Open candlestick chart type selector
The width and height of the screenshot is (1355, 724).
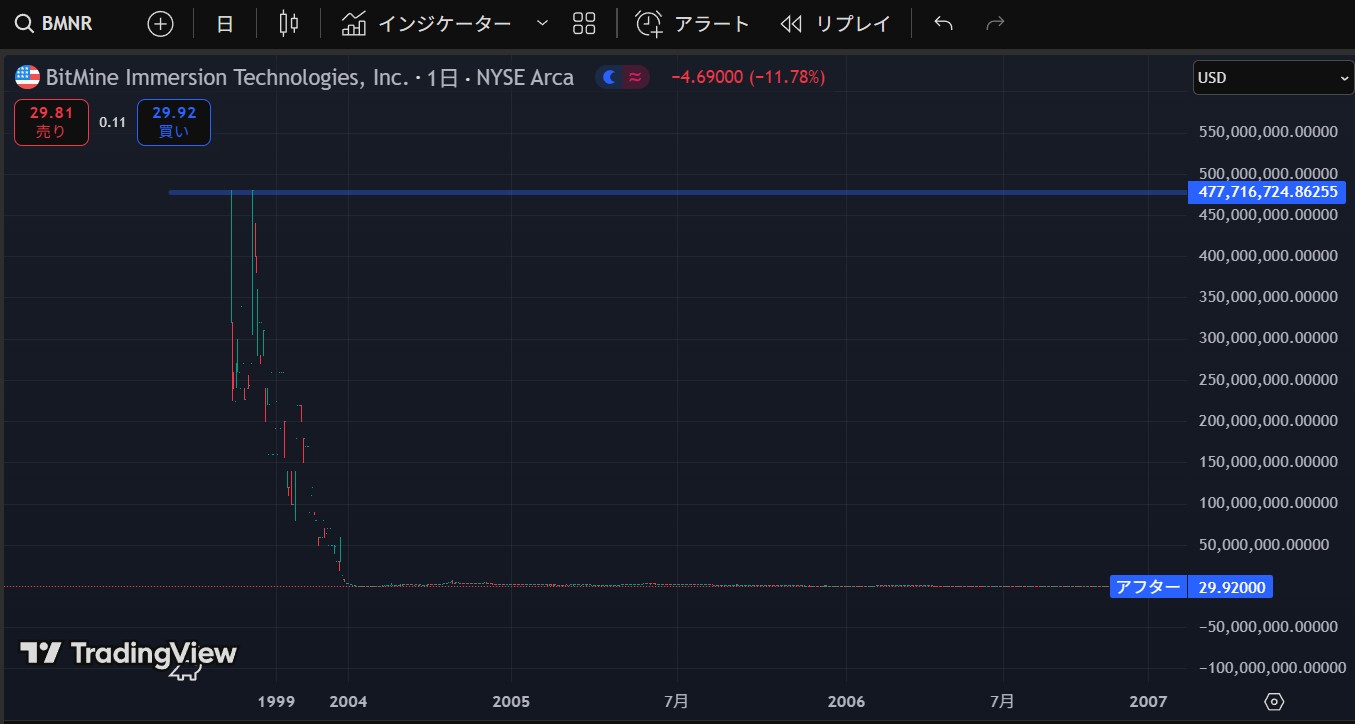pos(289,24)
